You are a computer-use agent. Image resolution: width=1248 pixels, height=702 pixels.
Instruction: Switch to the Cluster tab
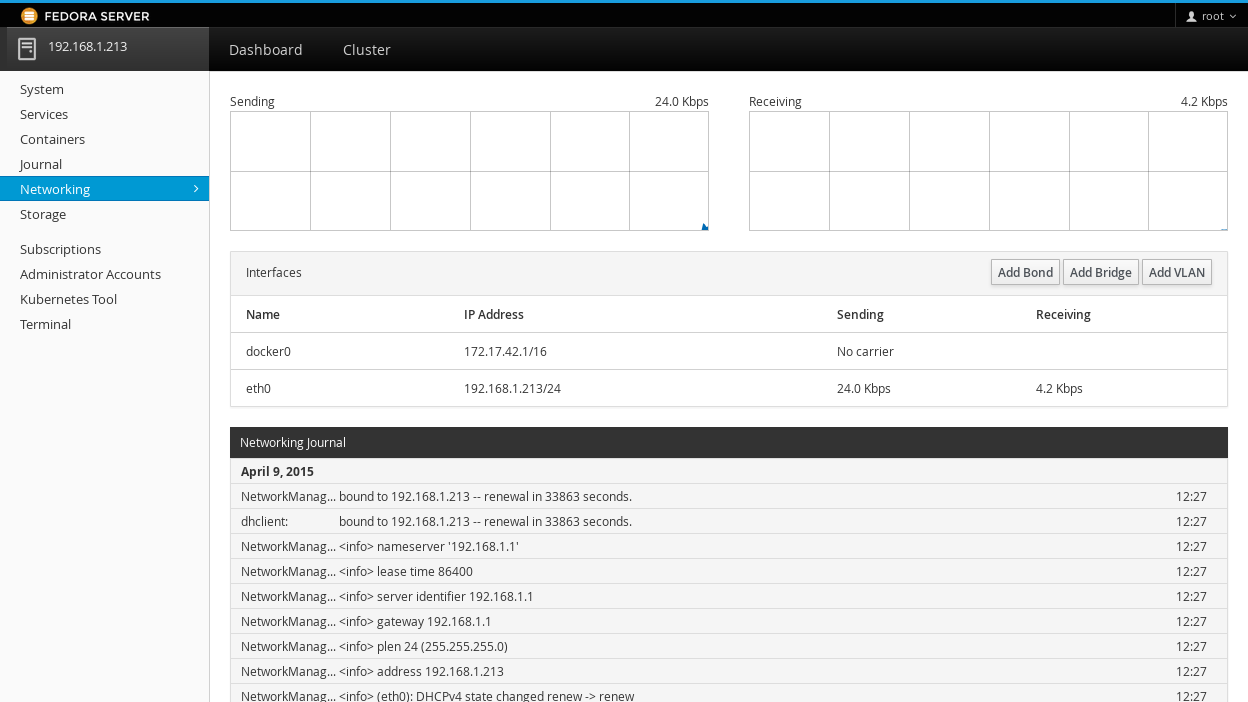[x=366, y=50]
